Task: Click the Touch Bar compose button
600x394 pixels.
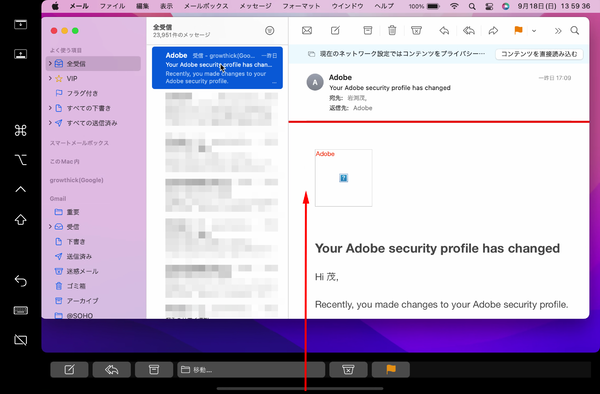Action: [x=69, y=370]
